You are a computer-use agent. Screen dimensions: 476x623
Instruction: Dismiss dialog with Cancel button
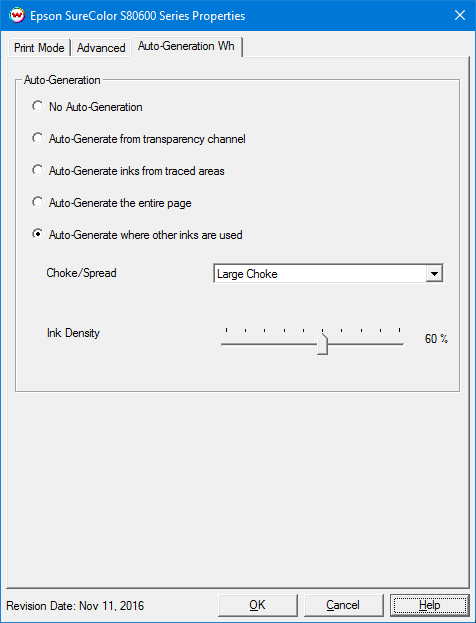pyautogui.click(x=343, y=605)
